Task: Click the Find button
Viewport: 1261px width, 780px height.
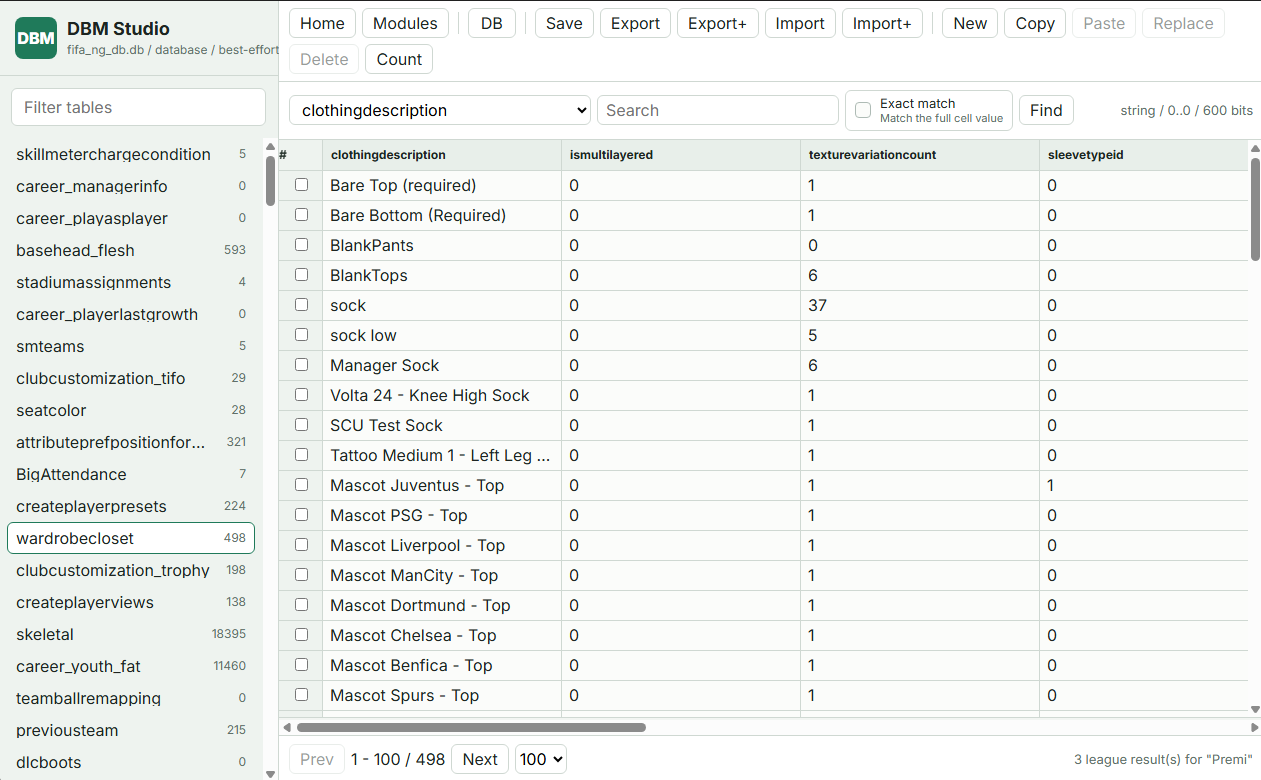Action: 1046,110
